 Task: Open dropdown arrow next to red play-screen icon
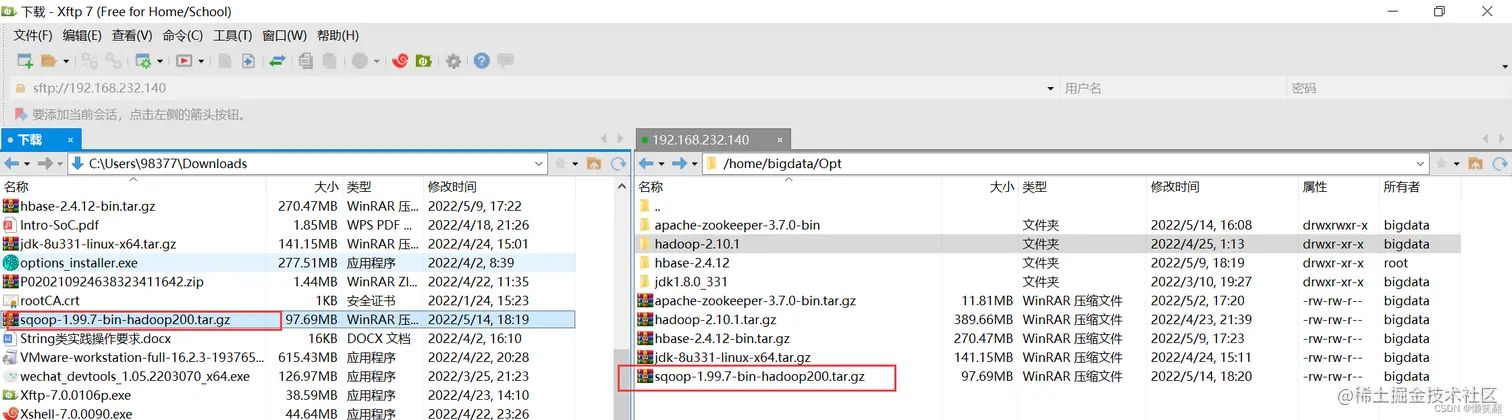pos(201,61)
